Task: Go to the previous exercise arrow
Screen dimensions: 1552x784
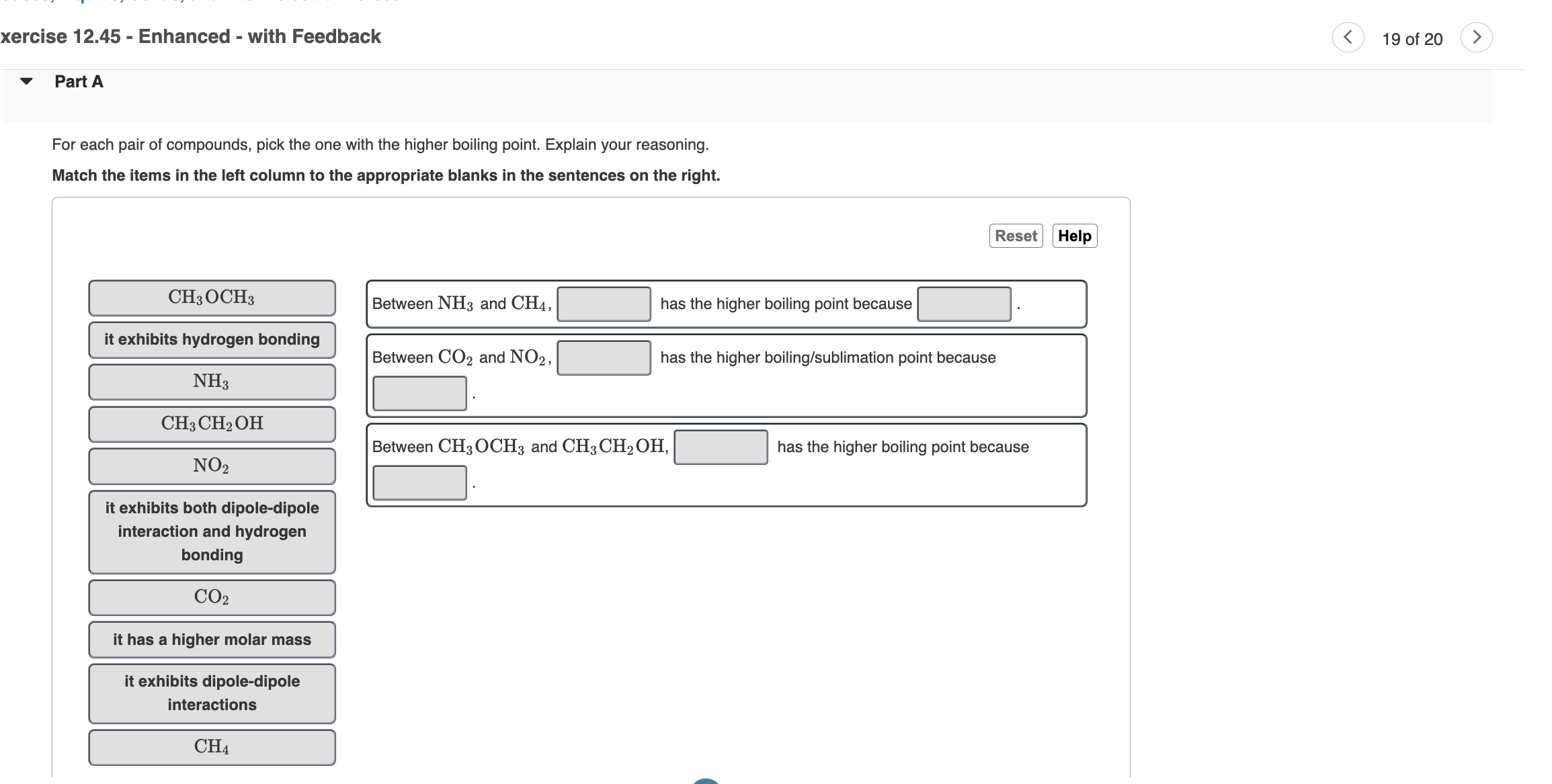Action: (1348, 38)
